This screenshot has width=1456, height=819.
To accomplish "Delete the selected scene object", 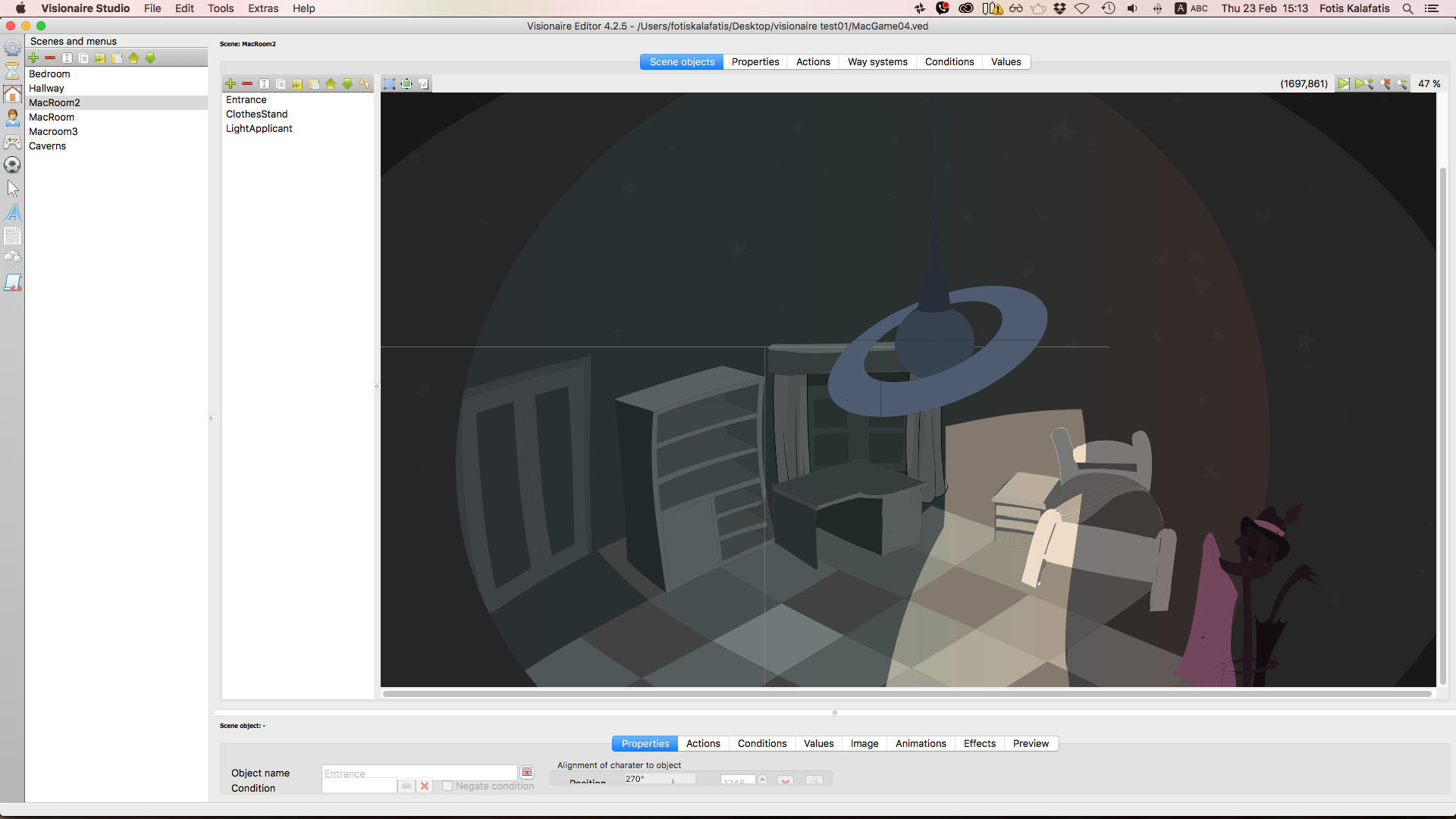I will (x=247, y=84).
